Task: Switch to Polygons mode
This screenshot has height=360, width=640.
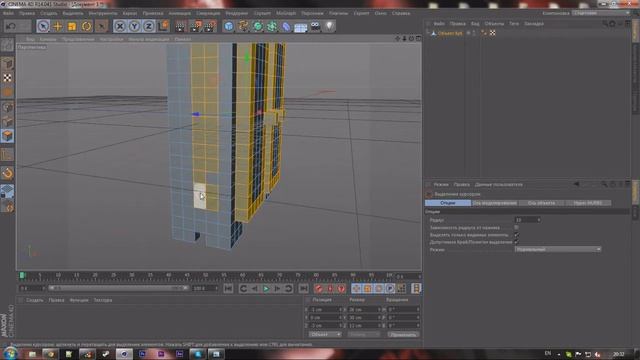Action: tap(7, 136)
